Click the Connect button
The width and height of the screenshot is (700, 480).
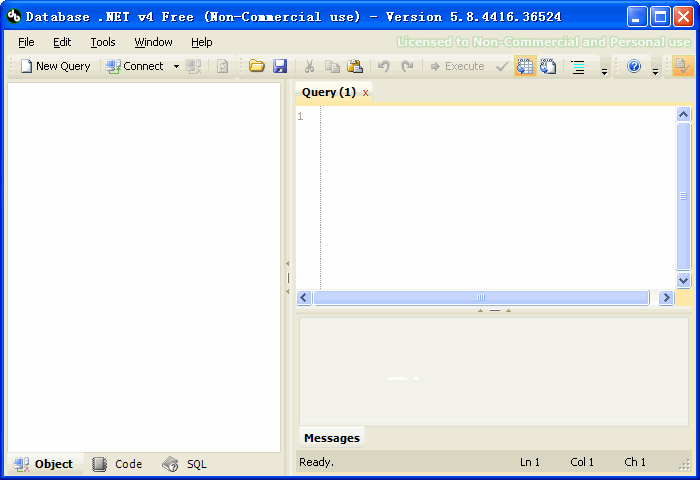pos(136,66)
